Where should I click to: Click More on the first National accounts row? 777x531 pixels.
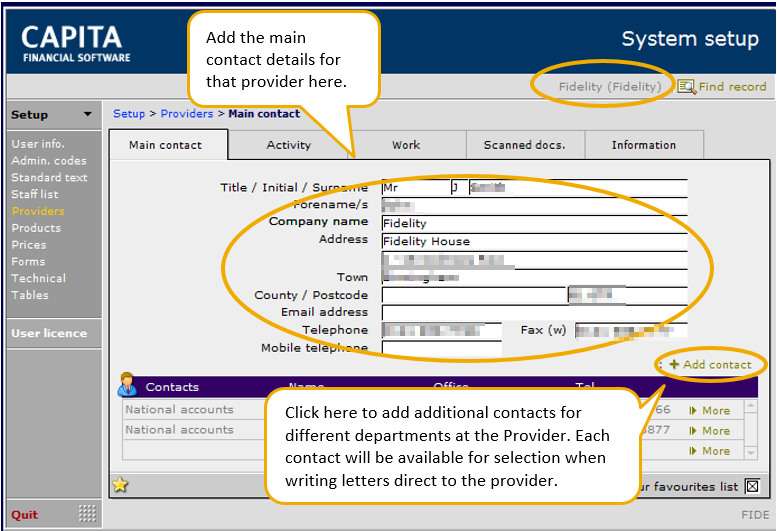tap(710, 411)
